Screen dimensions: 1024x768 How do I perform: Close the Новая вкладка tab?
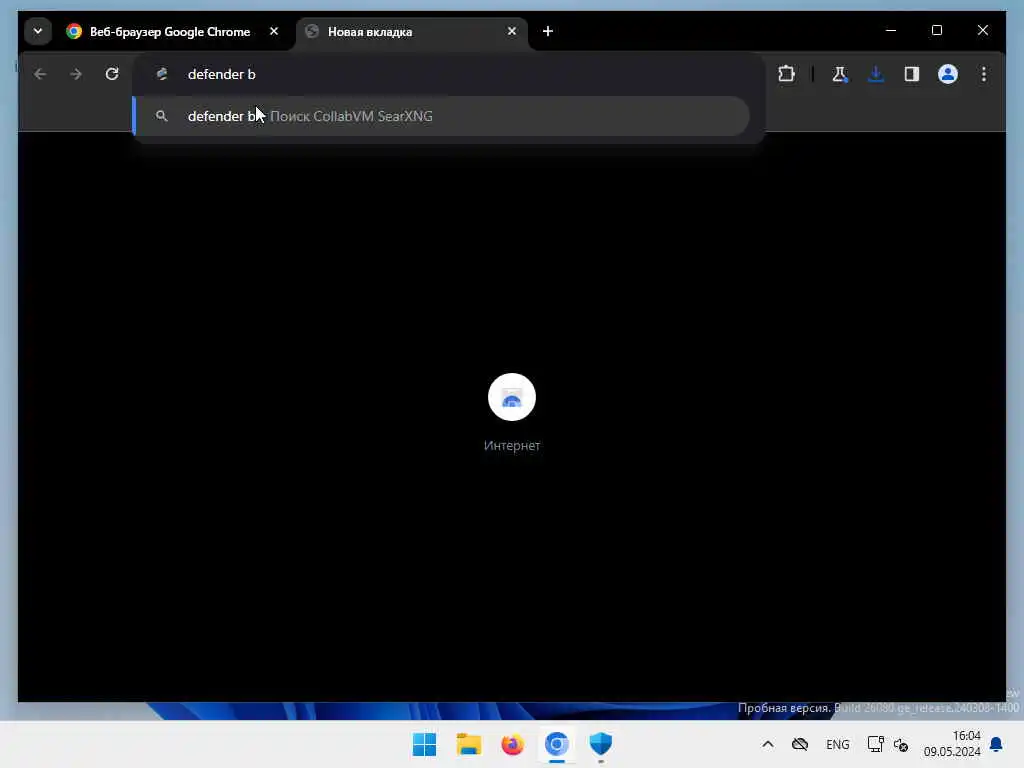point(512,31)
